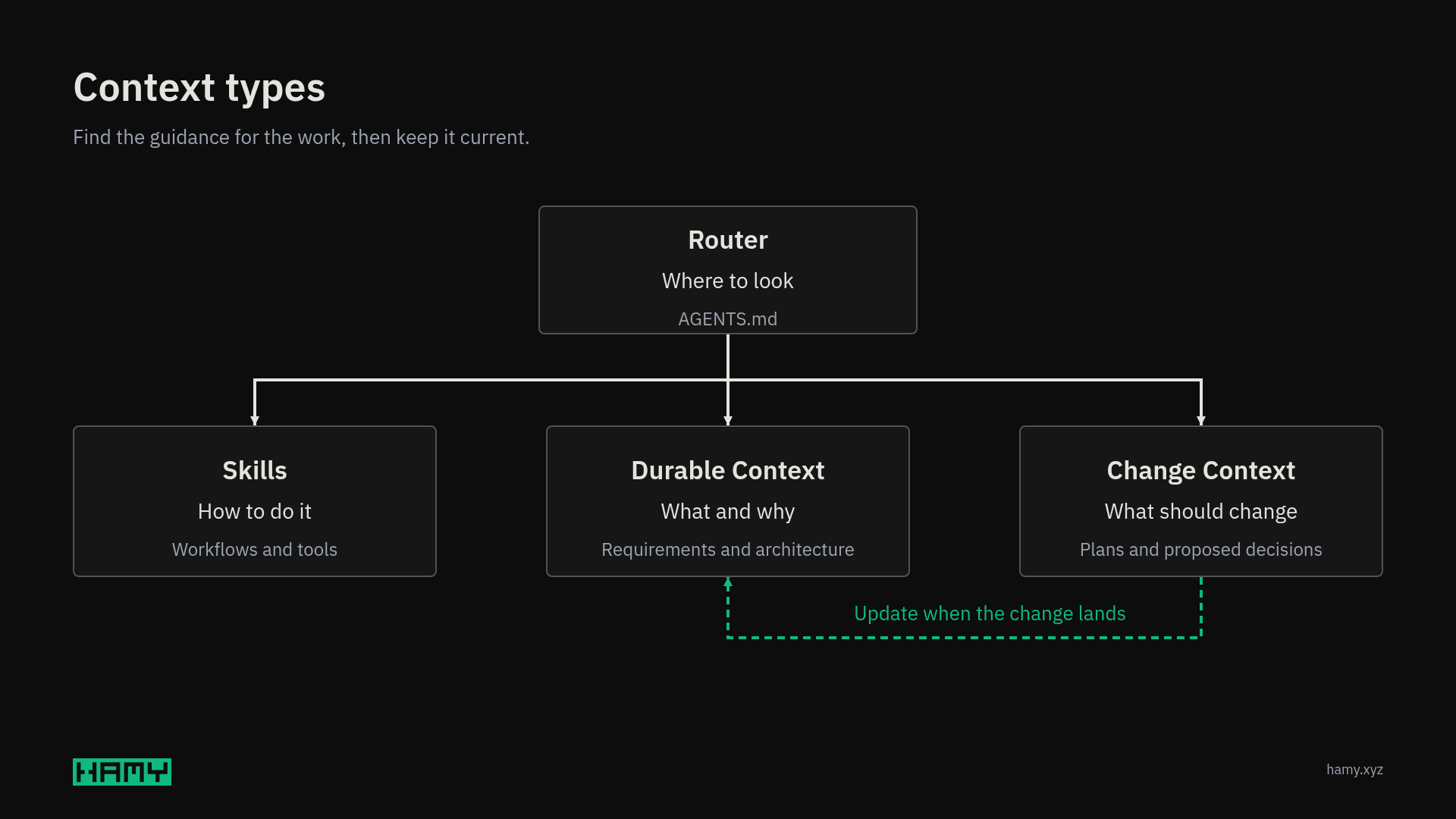Click the 'Change Context' title
The height and width of the screenshot is (819, 1456).
coord(1201,471)
